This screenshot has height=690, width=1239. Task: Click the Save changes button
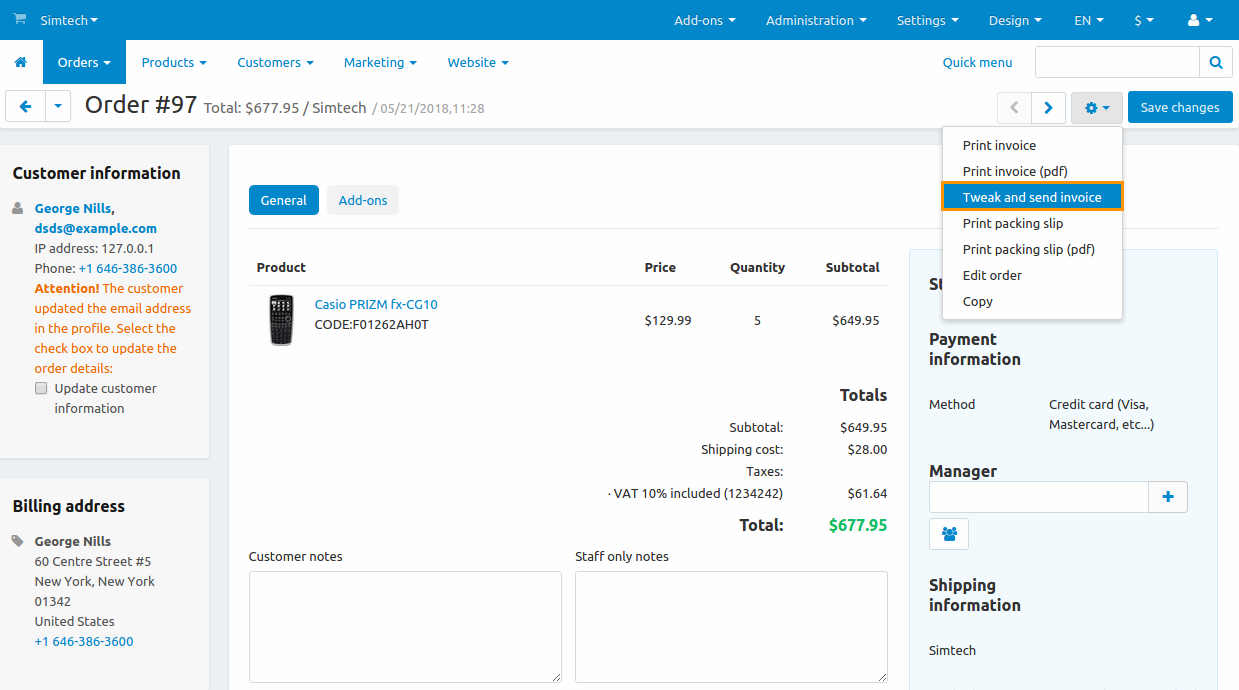[x=1180, y=107]
